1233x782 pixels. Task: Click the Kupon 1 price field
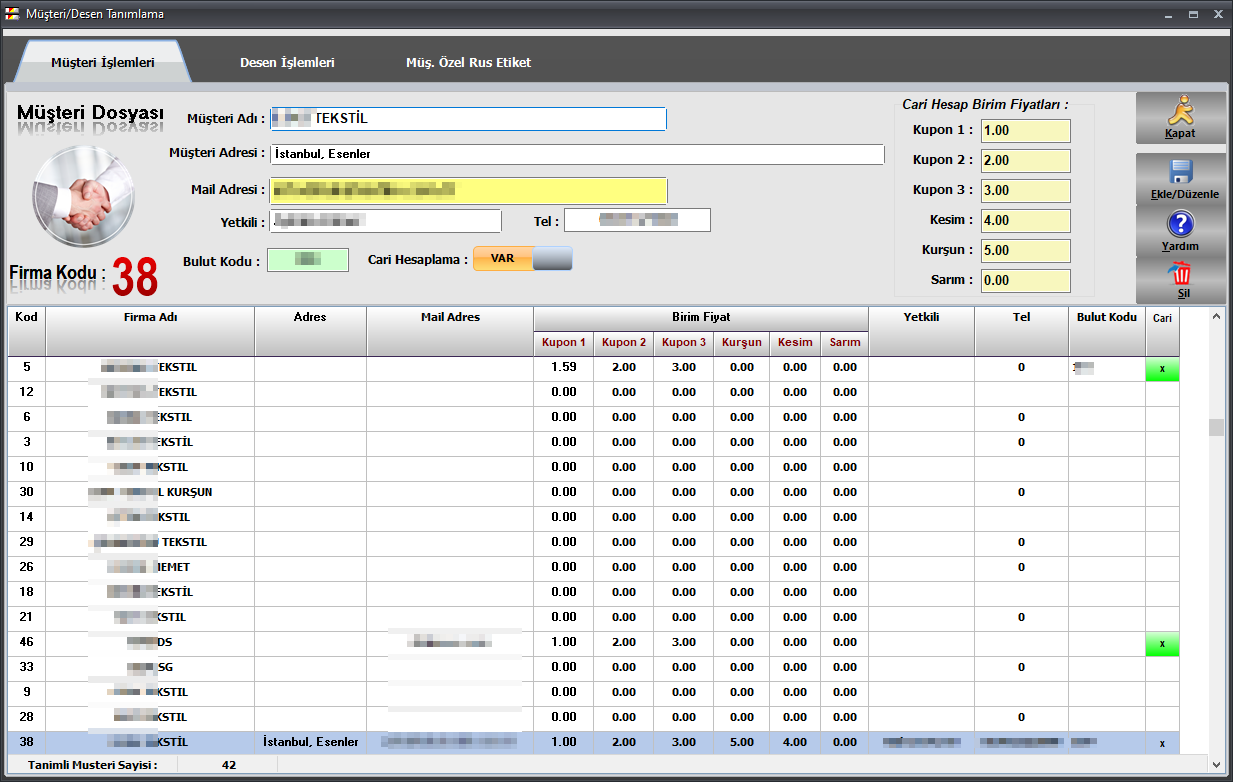[x=1025, y=131]
